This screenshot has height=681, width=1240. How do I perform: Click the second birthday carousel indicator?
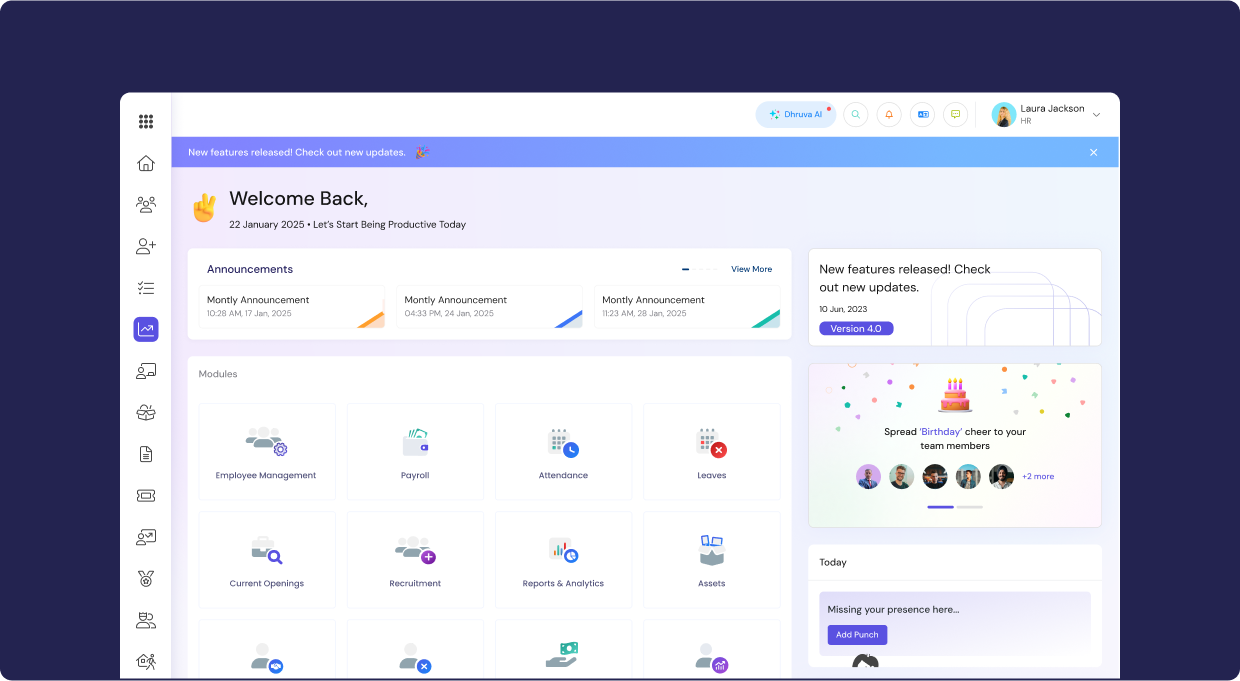pos(969,507)
